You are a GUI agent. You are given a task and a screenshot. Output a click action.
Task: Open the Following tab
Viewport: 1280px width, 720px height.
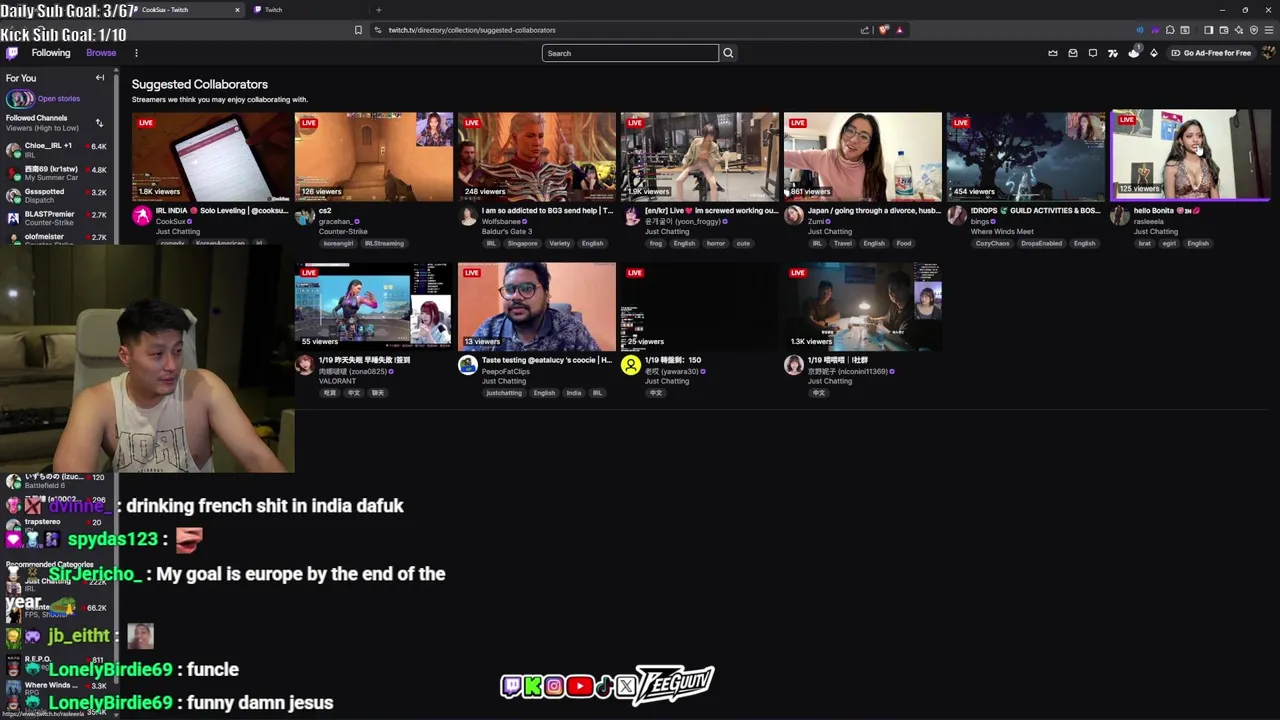point(51,53)
